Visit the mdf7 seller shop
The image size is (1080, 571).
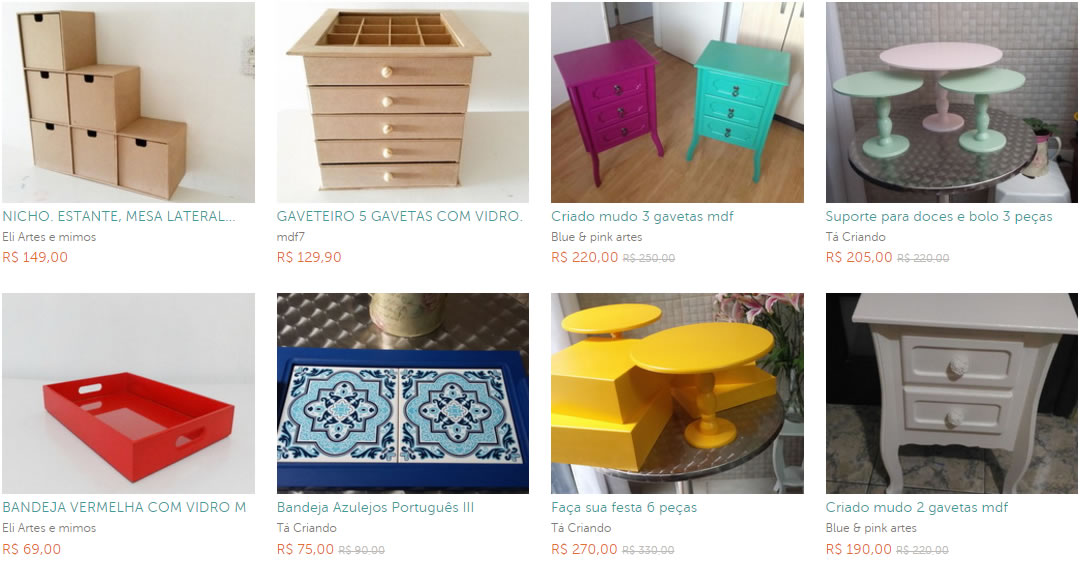pos(291,237)
